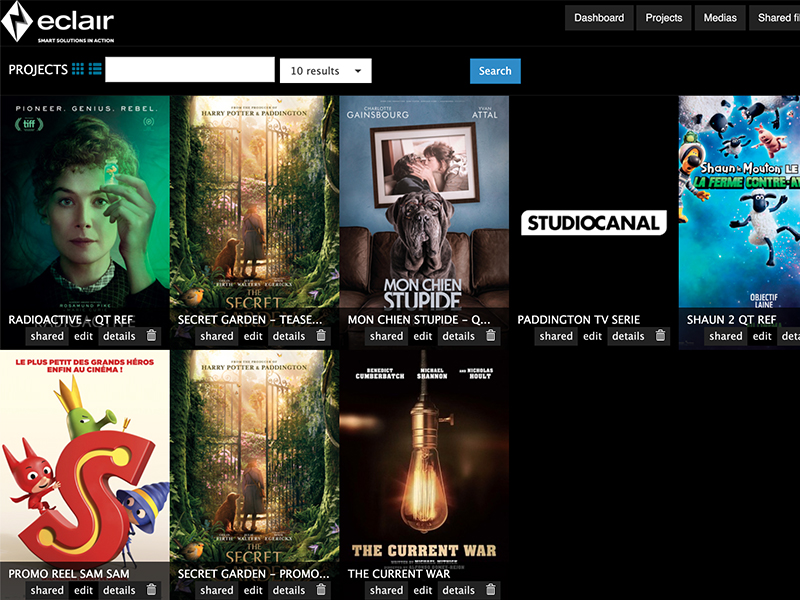Click edit on Paddington TV Serie

tap(592, 336)
